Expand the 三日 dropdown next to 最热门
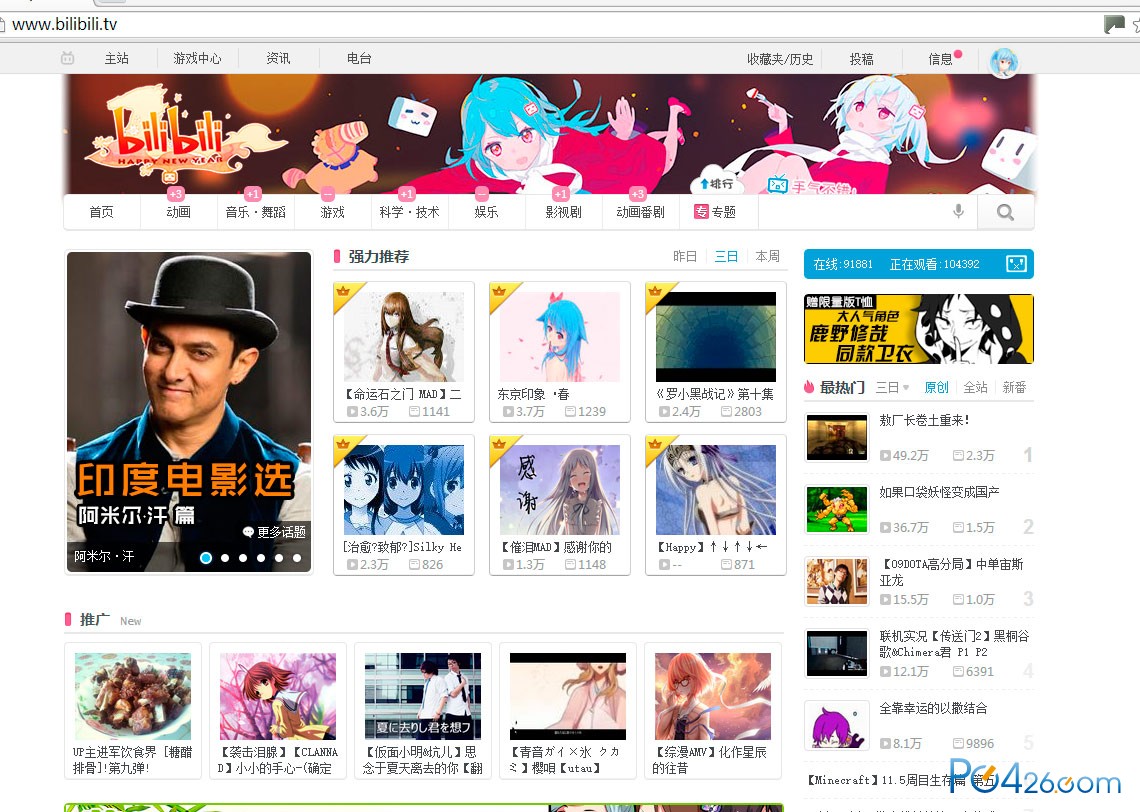 click(892, 387)
